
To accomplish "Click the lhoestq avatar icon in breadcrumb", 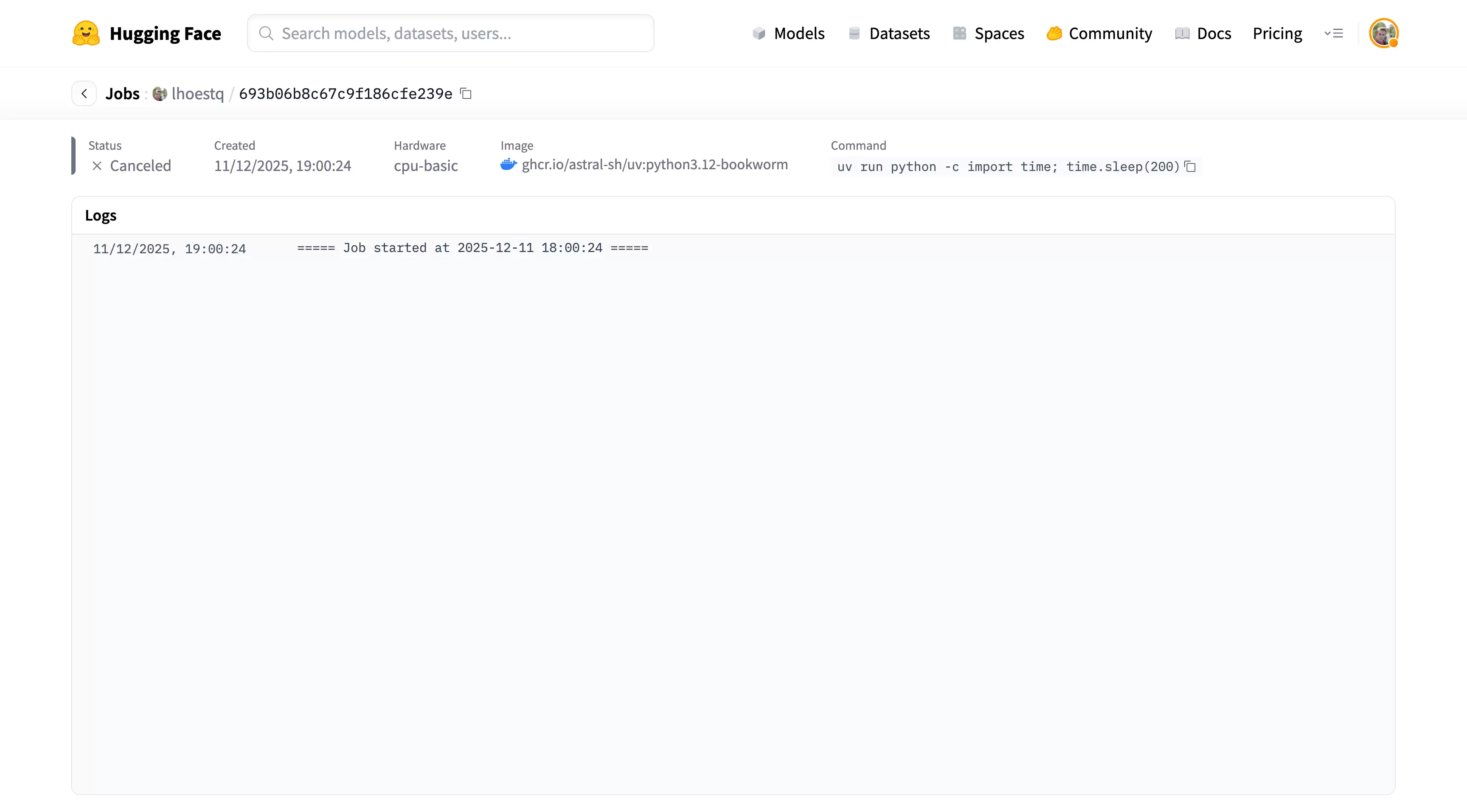I will click(x=160, y=93).
